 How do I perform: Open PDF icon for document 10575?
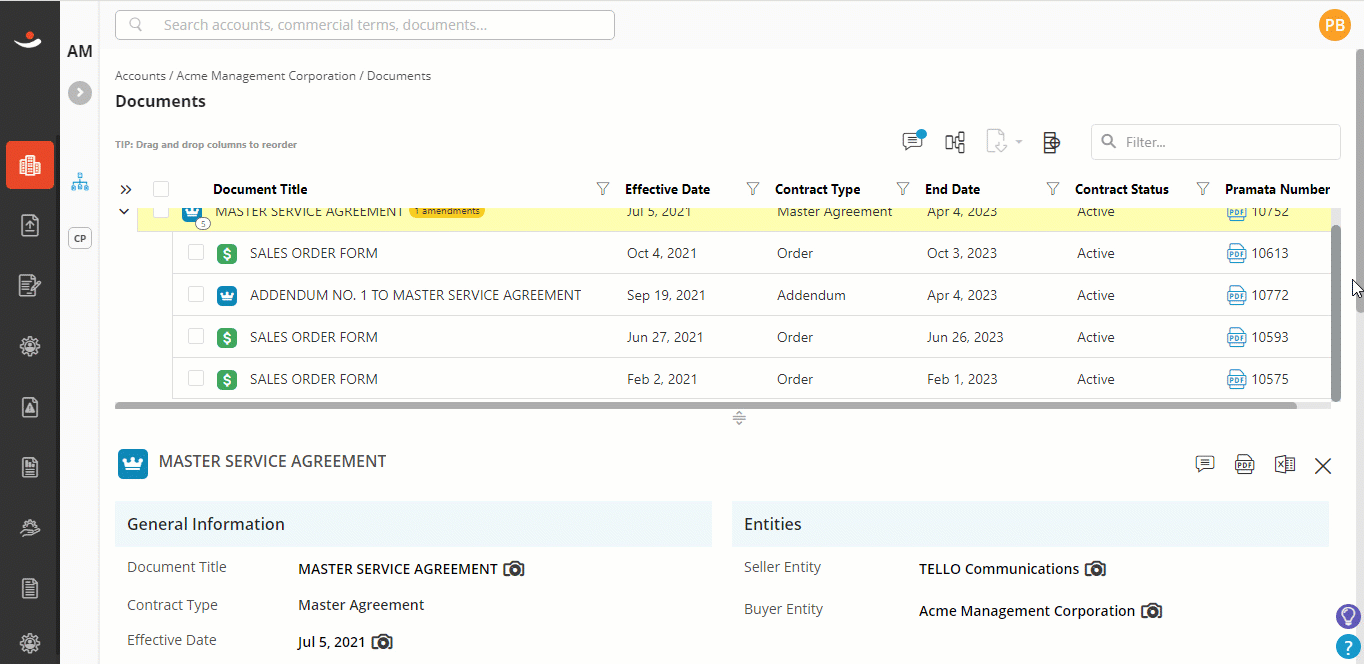(1236, 379)
